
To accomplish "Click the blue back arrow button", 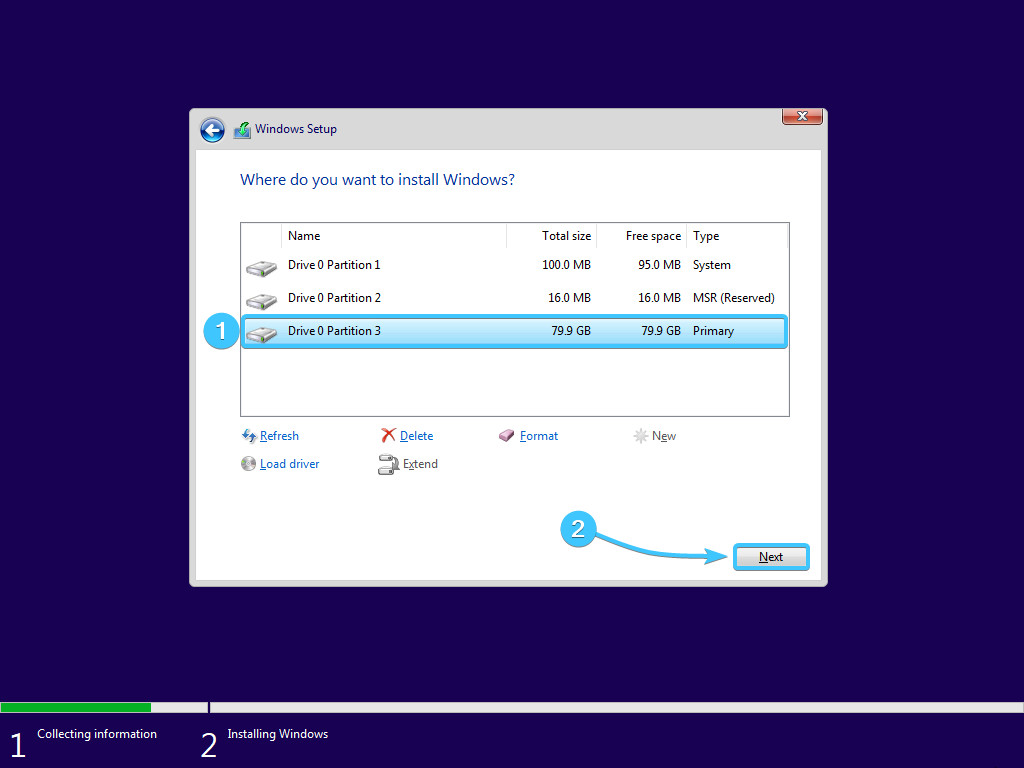I will pos(212,130).
